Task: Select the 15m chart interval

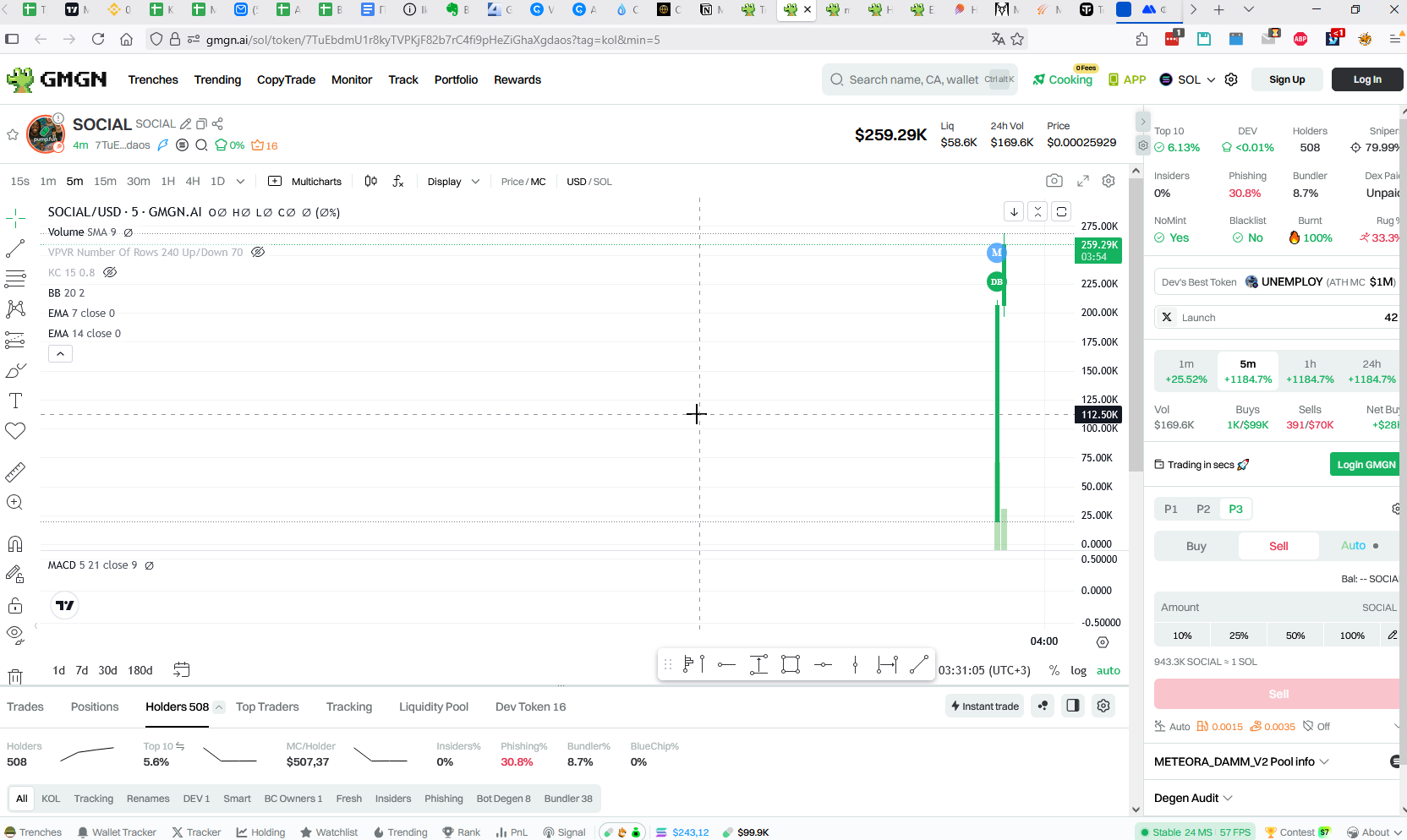Action: [x=105, y=181]
